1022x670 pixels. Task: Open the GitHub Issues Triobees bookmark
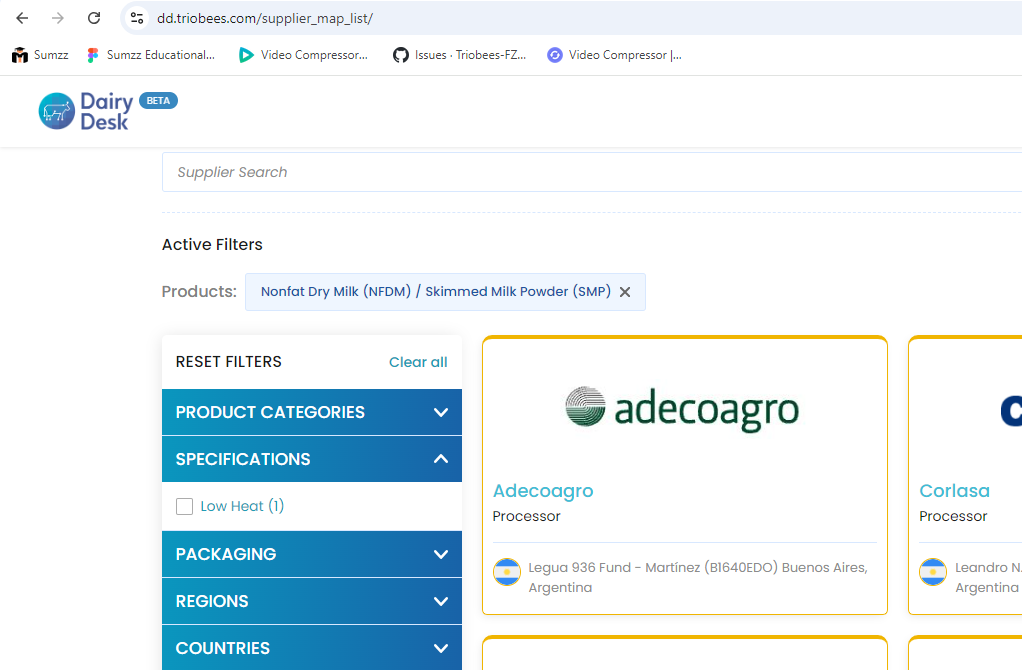[459, 55]
